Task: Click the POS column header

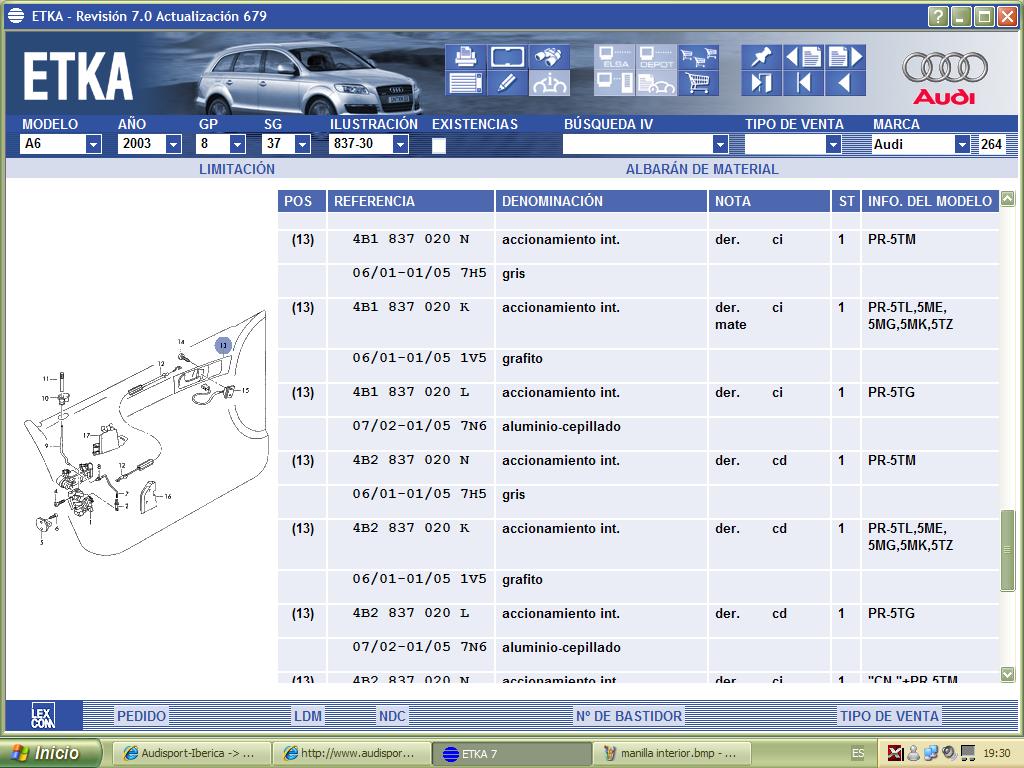Action: coord(301,201)
